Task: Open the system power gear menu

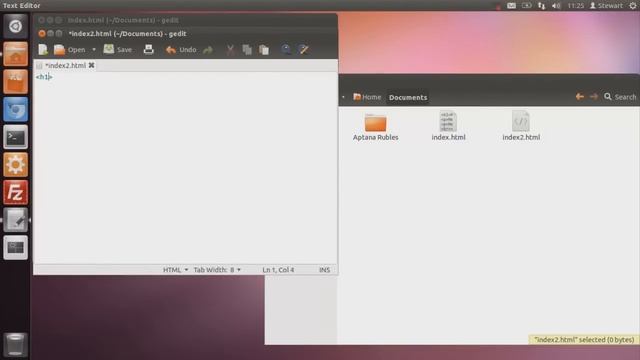Action: coord(633,6)
